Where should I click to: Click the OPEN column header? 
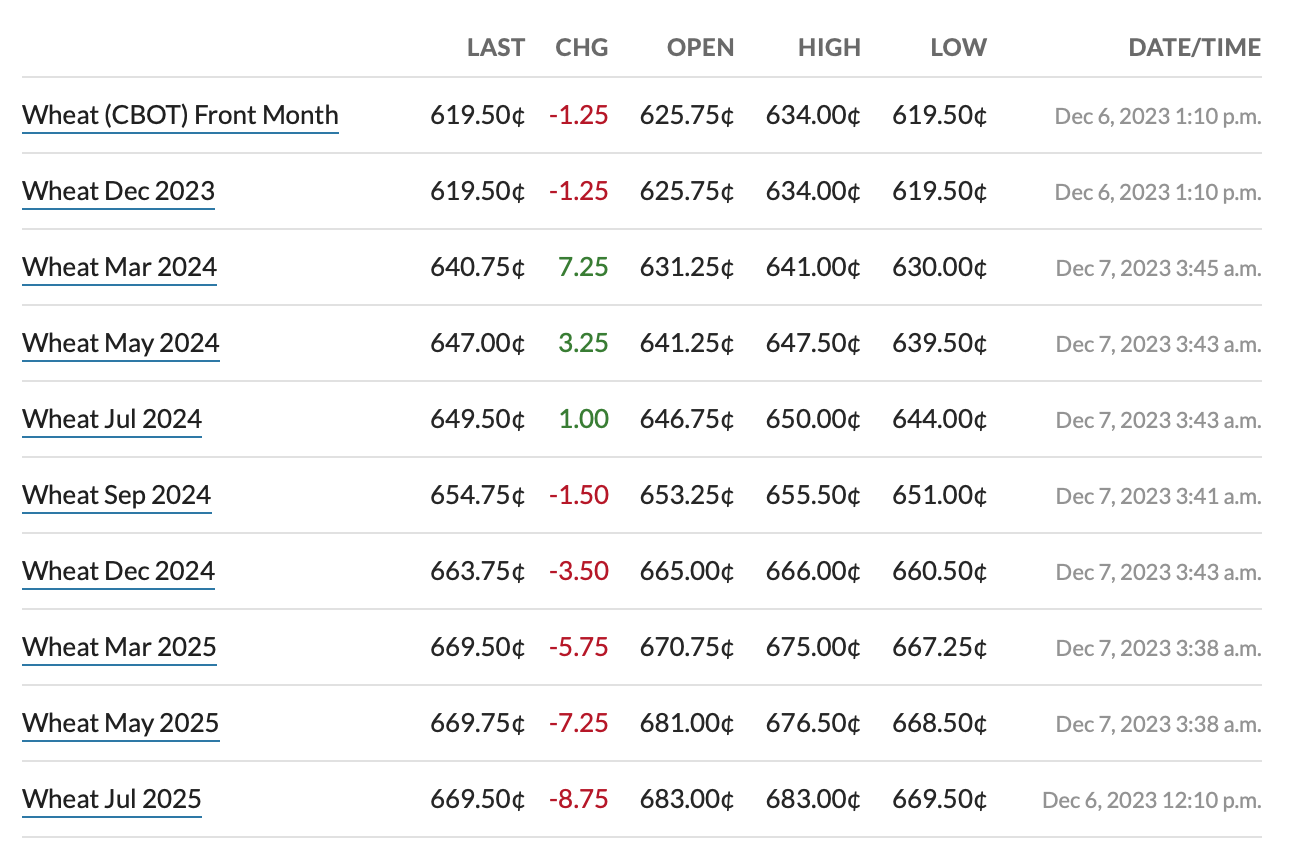tap(701, 47)
